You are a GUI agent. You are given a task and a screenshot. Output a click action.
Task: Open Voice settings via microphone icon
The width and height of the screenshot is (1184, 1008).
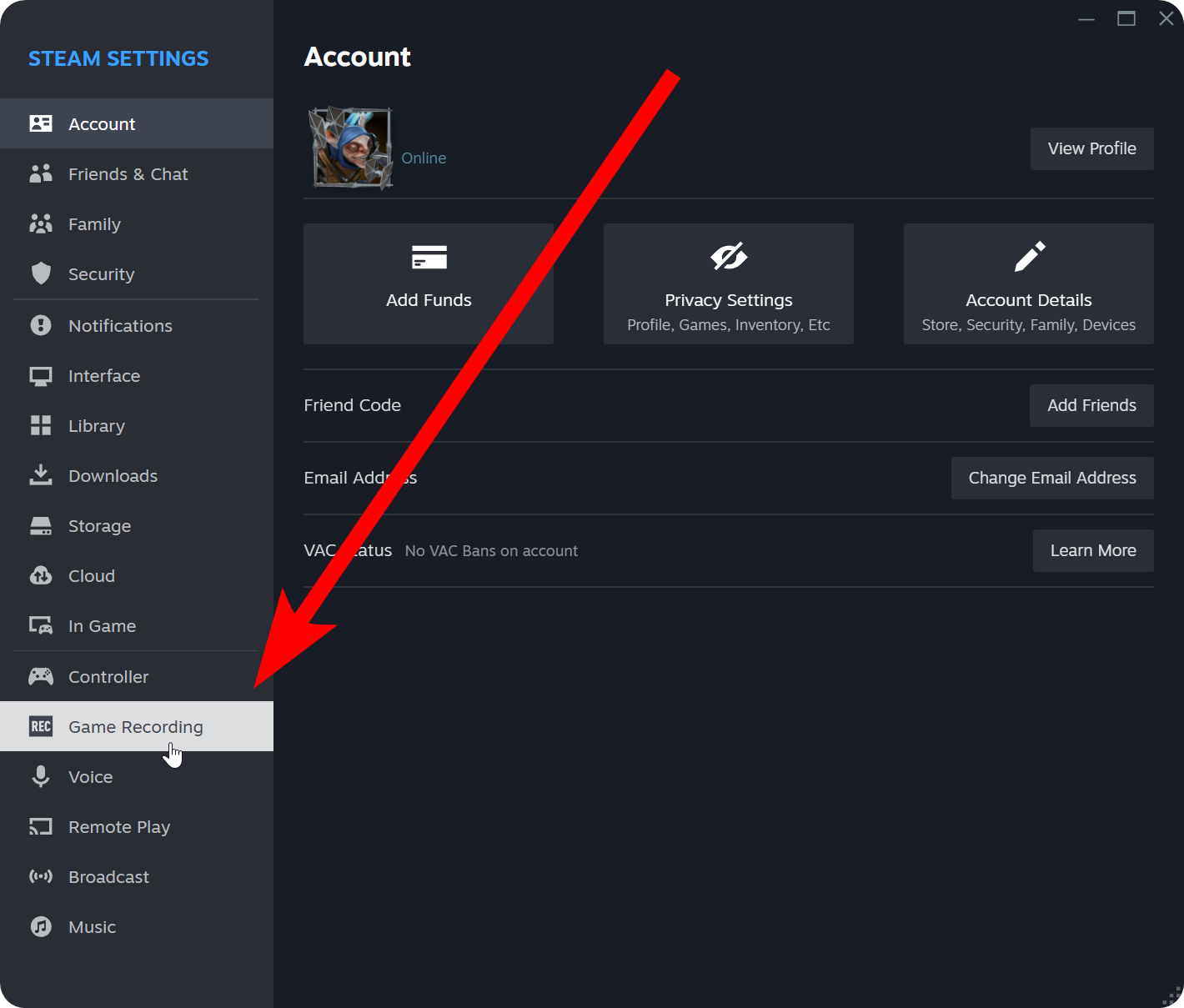(41, 776)
